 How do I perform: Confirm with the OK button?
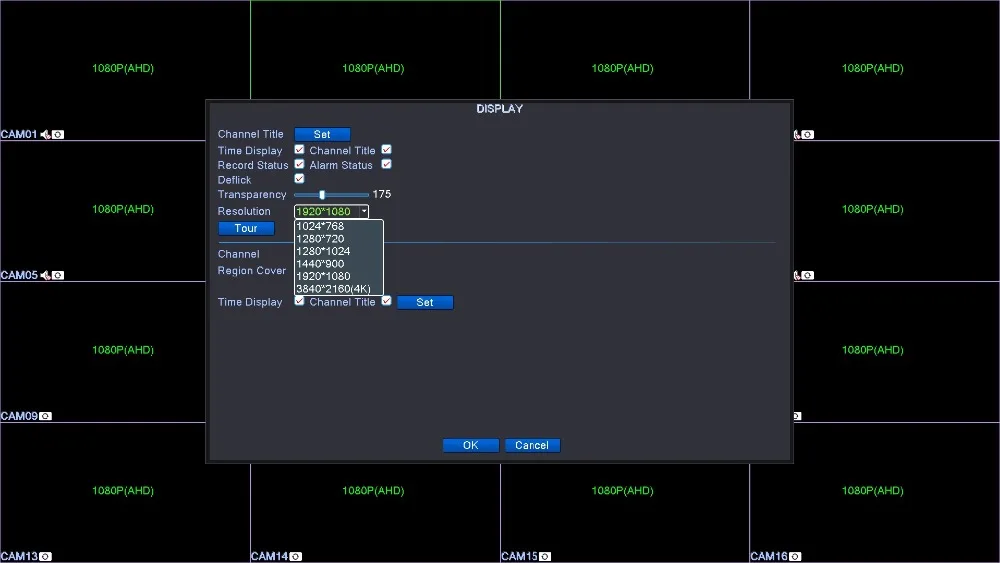pos(471,445)
